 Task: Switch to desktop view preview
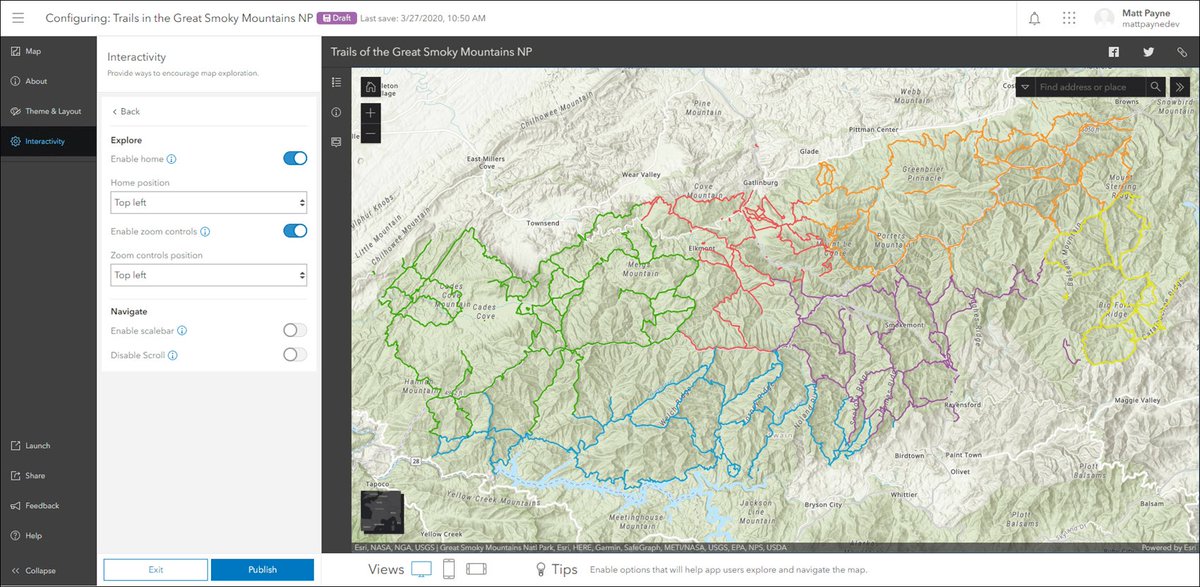click(422, 569)
